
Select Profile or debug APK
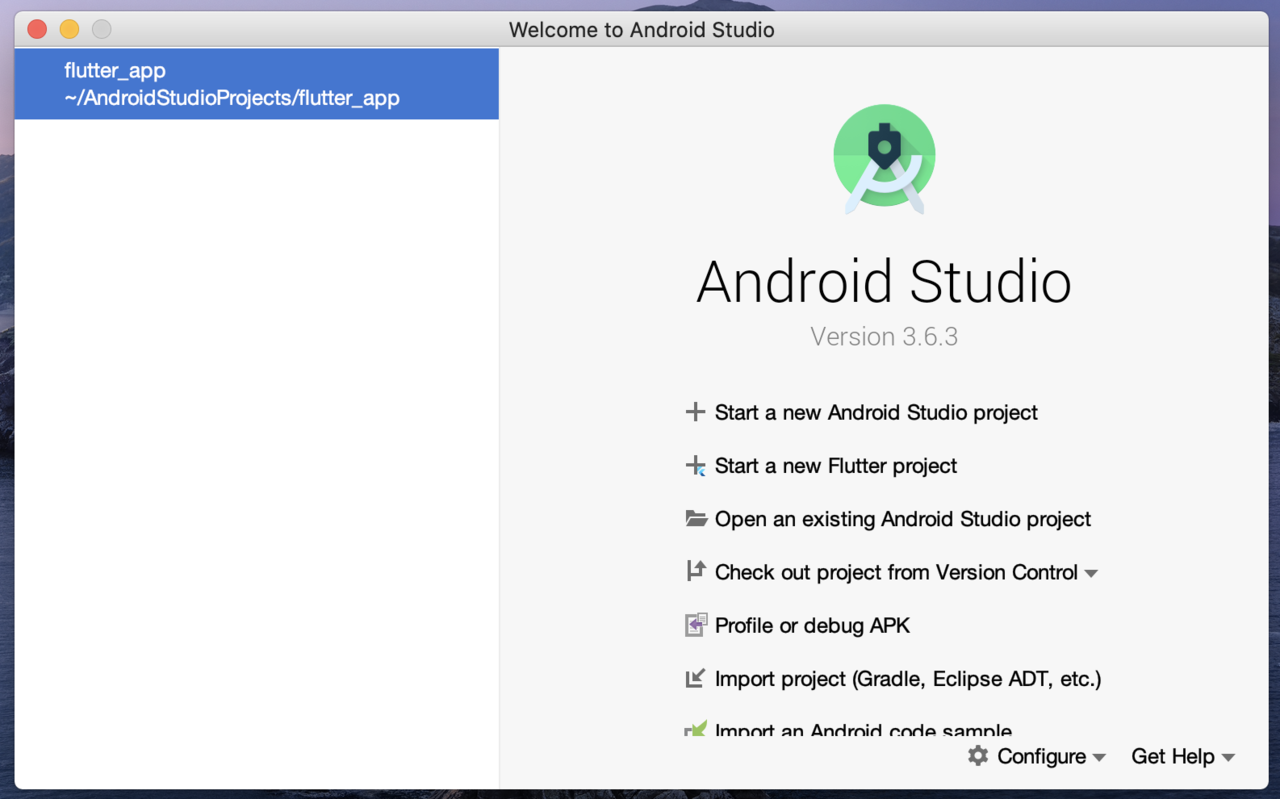(x=812, y=625)
